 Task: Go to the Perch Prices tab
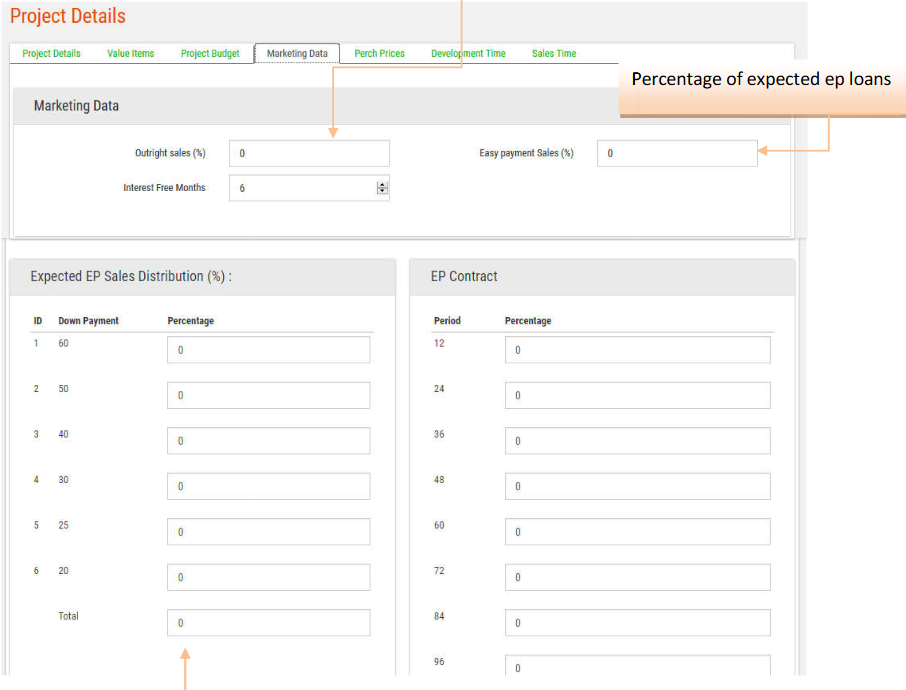pyautogui.click(x=379, y=54)
